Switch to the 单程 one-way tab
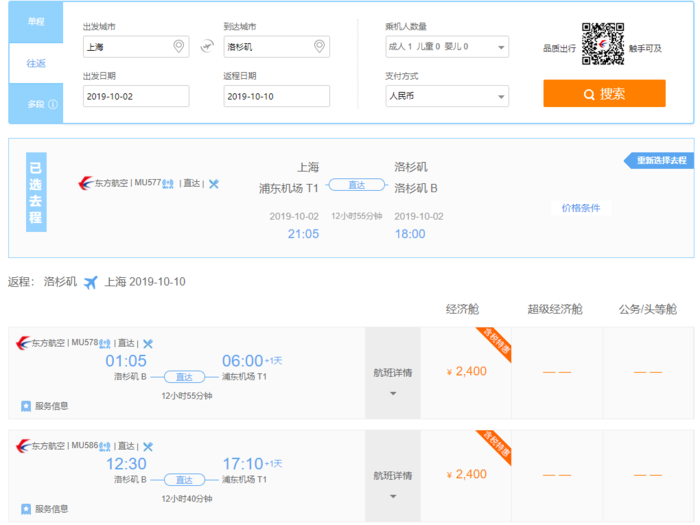The height and width of the screenshot is (525, 700). 36,21
